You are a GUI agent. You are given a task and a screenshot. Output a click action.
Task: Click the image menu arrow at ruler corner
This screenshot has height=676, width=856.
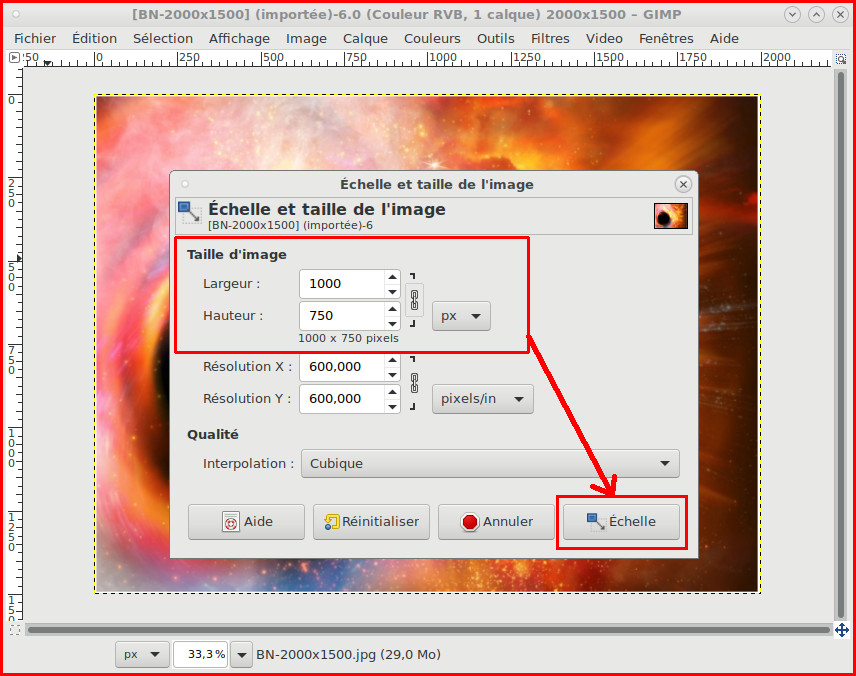click(x=15, y=57)
